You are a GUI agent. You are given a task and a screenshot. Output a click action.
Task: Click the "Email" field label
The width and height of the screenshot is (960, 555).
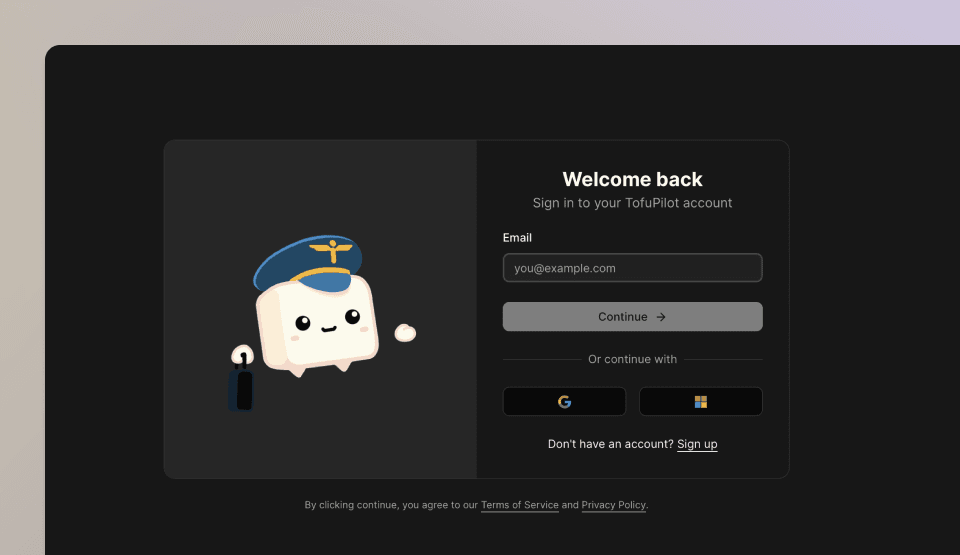(x=517, y=238)
